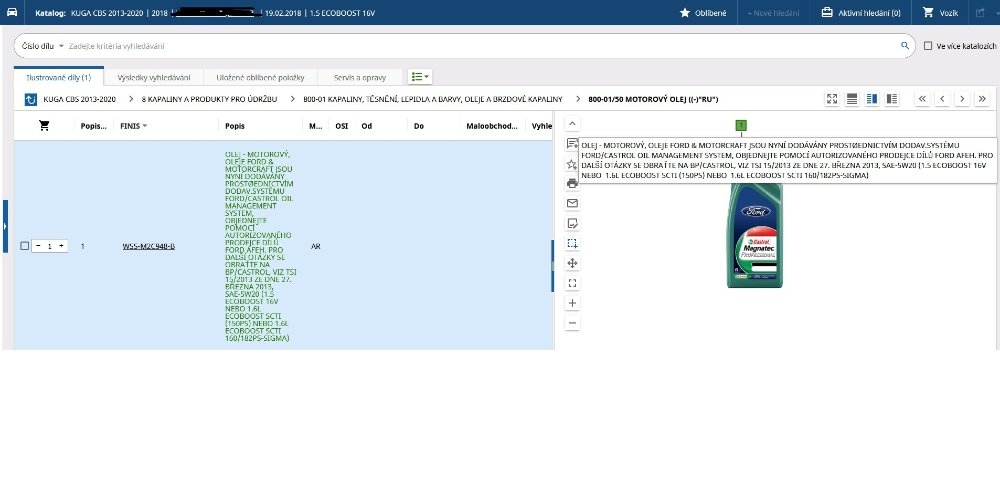The width and height of the screenshot is (1000, 491).
Task: Open part number link WSS-M2C948-B
Action: pos(148,246)
